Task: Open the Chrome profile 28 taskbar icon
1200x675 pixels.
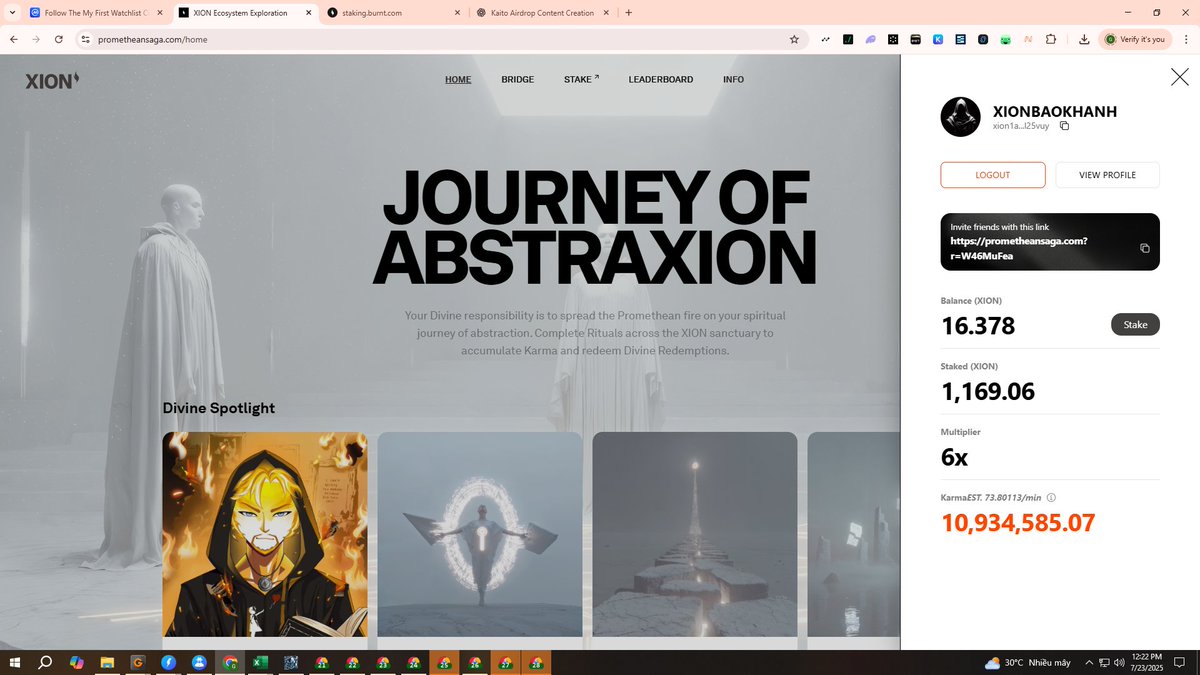Action: click(536, 662)
